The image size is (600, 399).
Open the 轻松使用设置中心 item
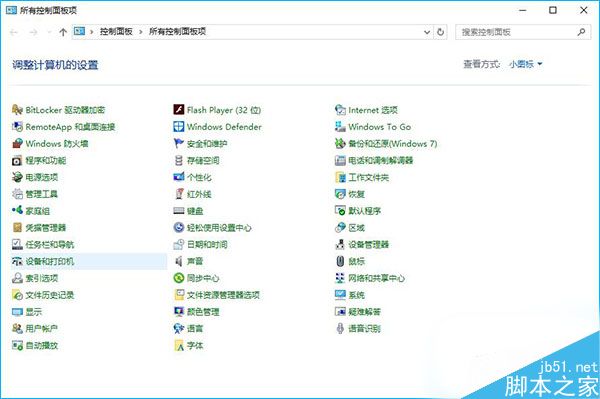212,228
